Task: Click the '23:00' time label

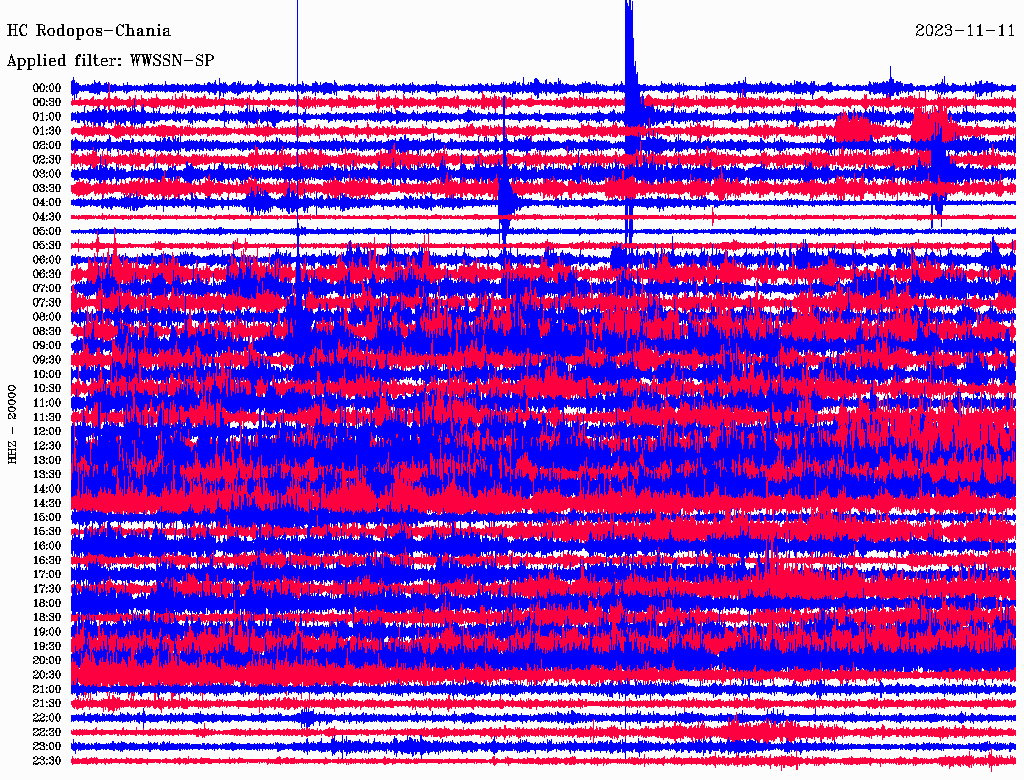Action: [47, 747]
